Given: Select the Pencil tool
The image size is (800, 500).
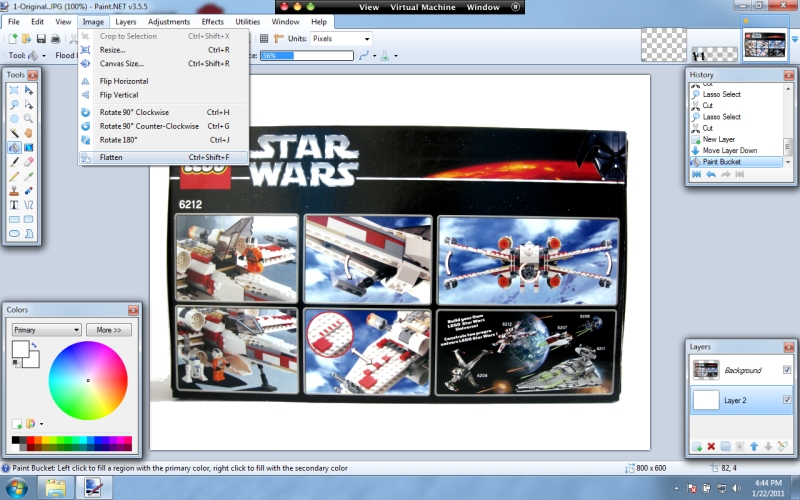Looking at the screenshot, I should [14, 177].
